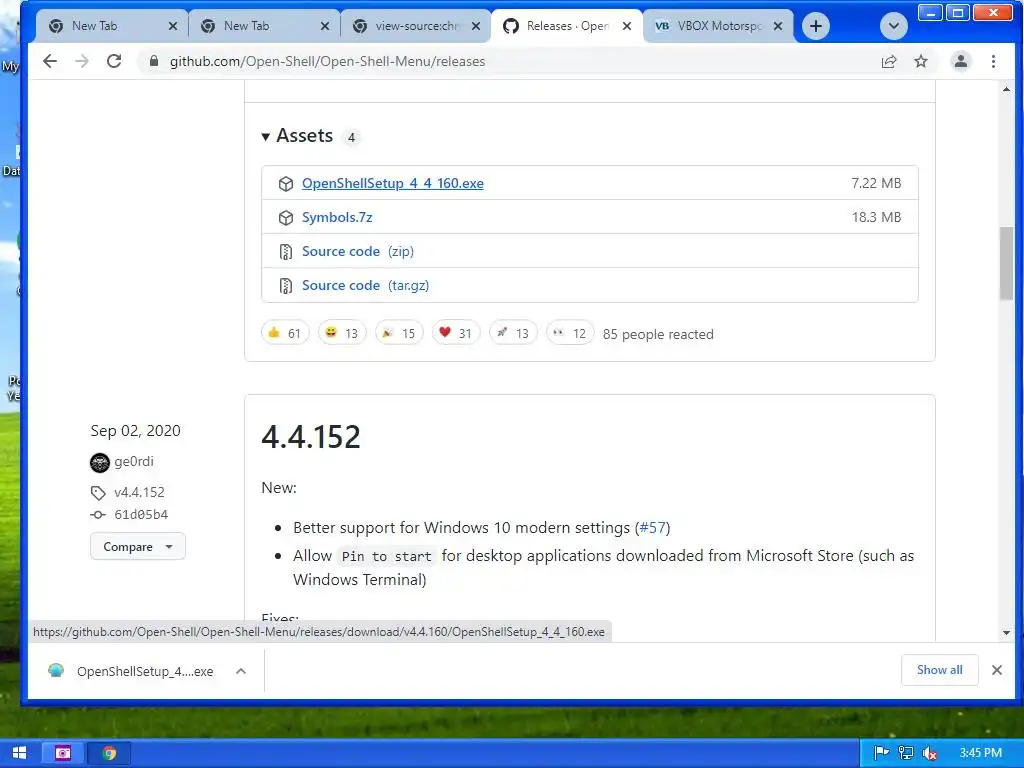Toggle the laugh reaction with 13
Viewport: 1024px width, 768px height.
coord(342,333)
